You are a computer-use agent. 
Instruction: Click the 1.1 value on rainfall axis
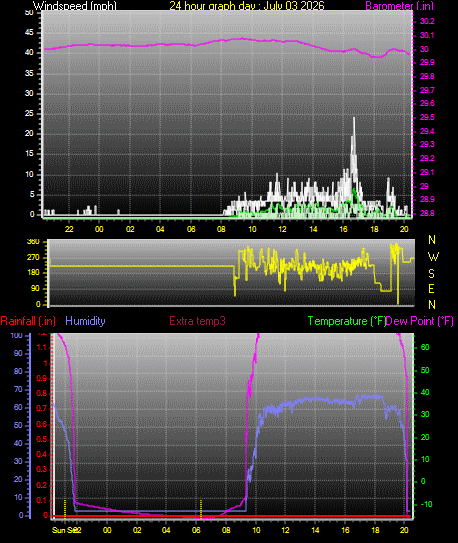pos(42,347)
